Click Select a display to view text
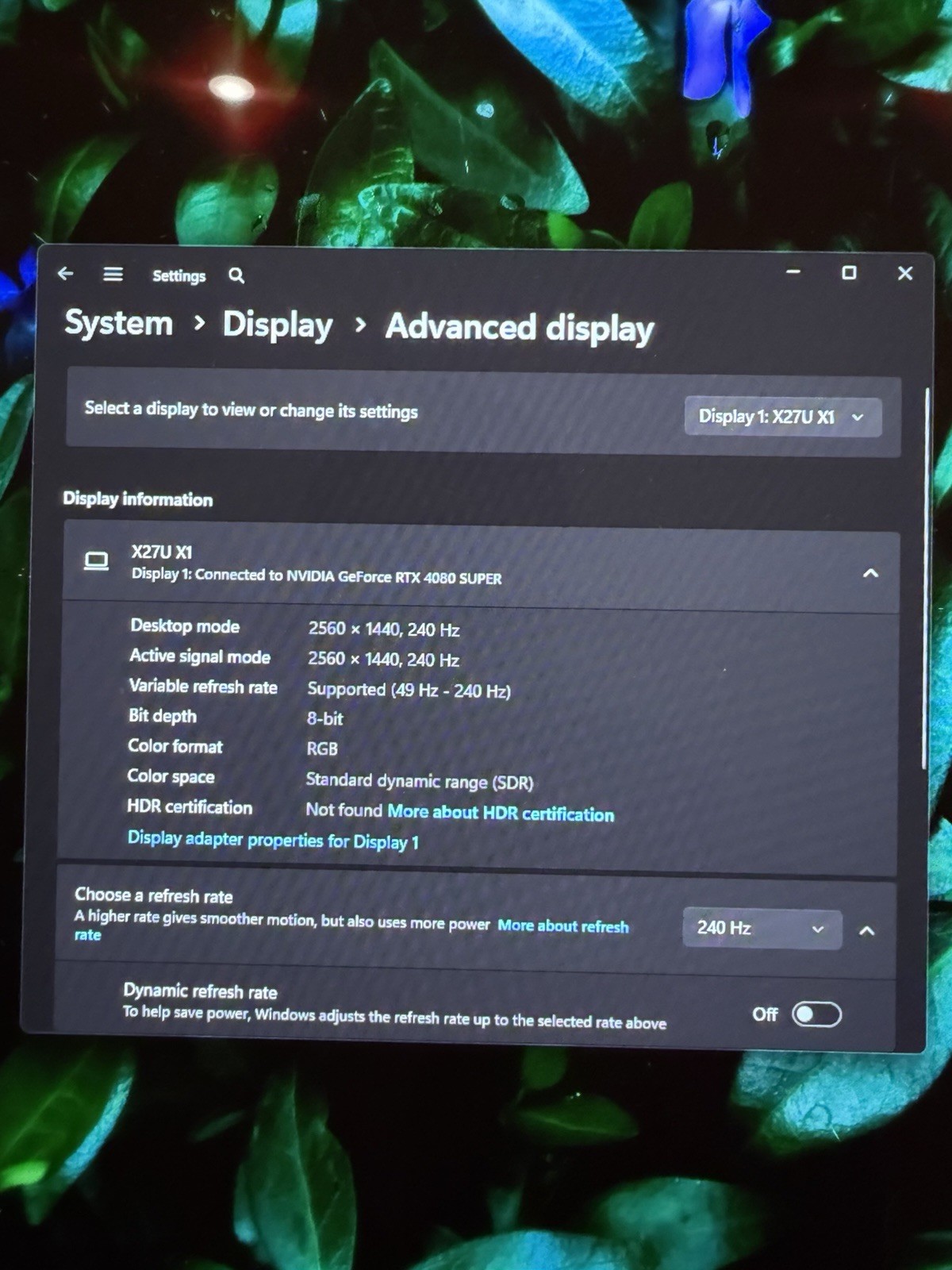The image size is (952, 1270). 251,410
